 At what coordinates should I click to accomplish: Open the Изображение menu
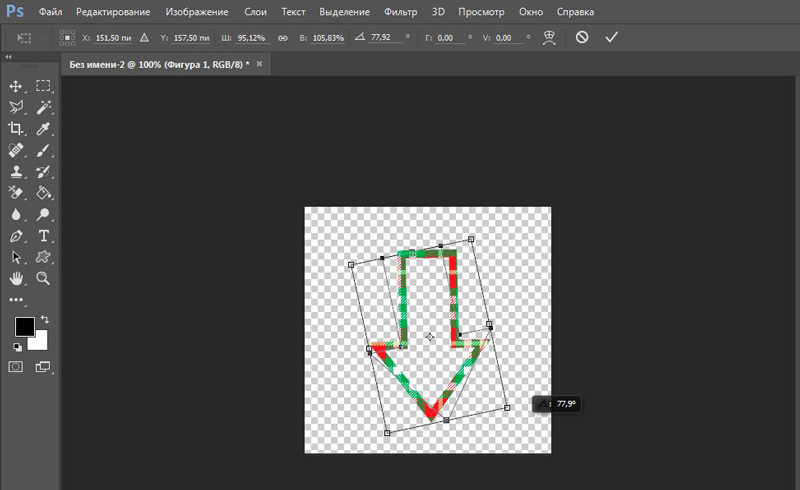coord(197,12)
